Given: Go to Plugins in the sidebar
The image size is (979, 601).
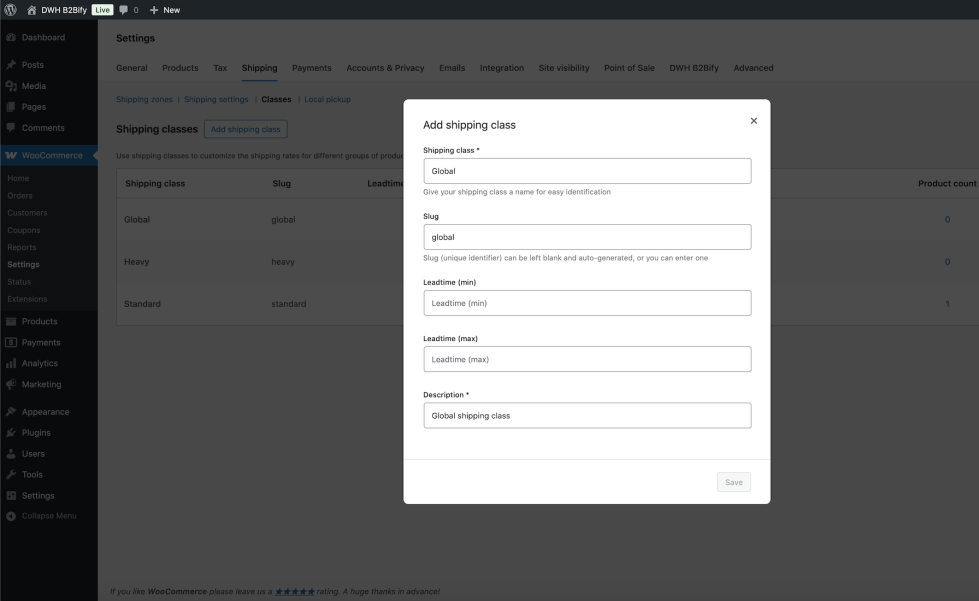Looking at the screenshot, I should [36, 433].
